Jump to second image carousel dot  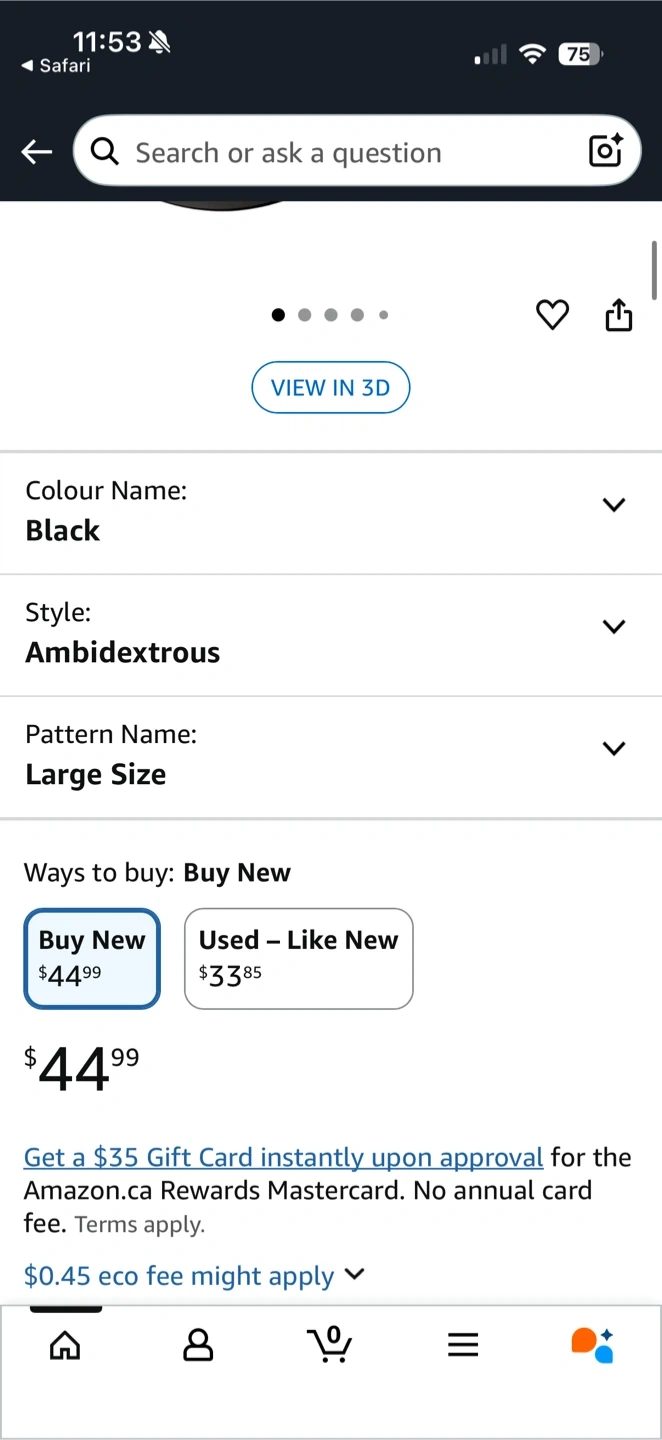(x=305, y=315)
